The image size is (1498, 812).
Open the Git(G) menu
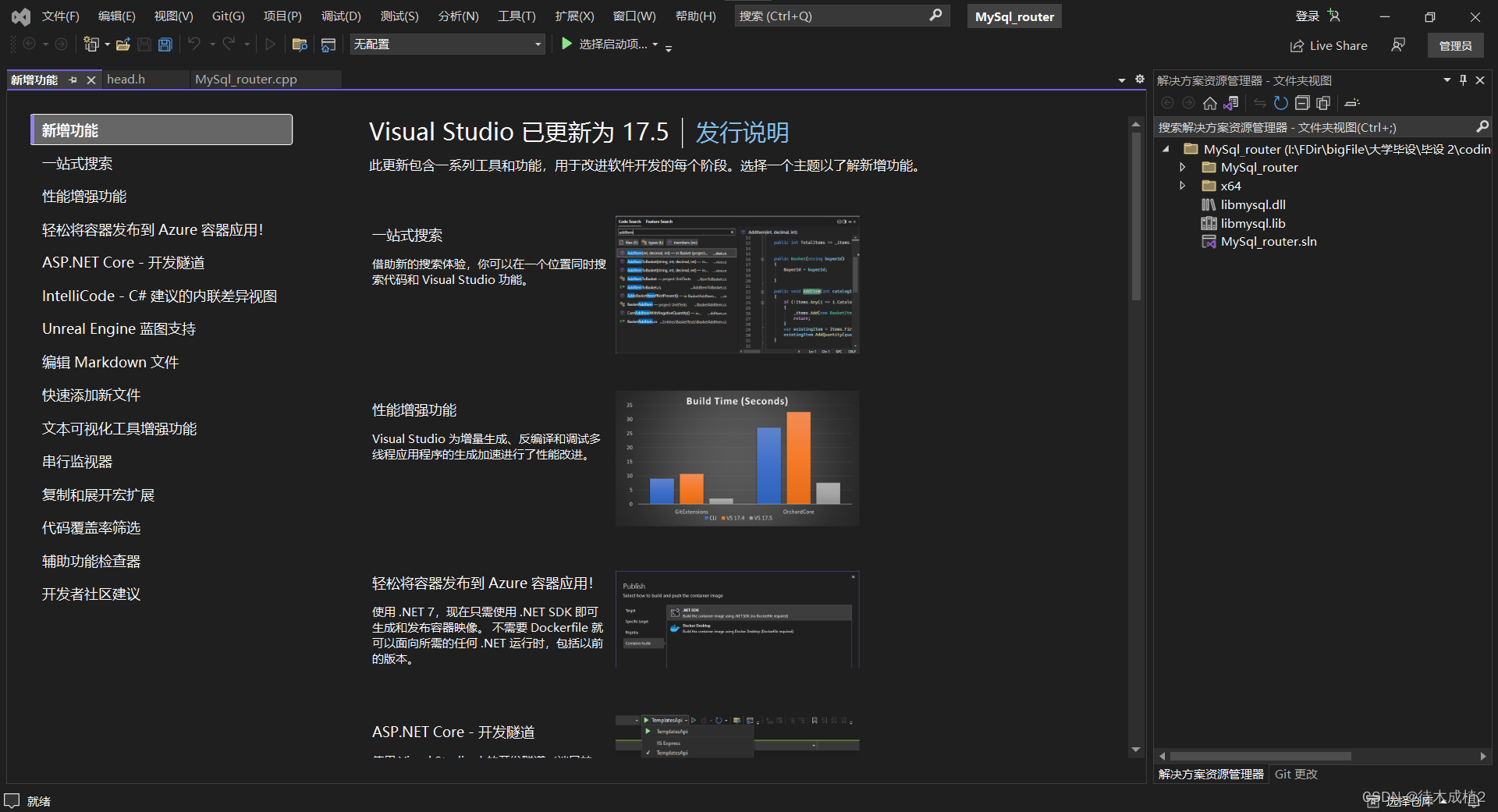pyautogui.click(x=228, y=16)
